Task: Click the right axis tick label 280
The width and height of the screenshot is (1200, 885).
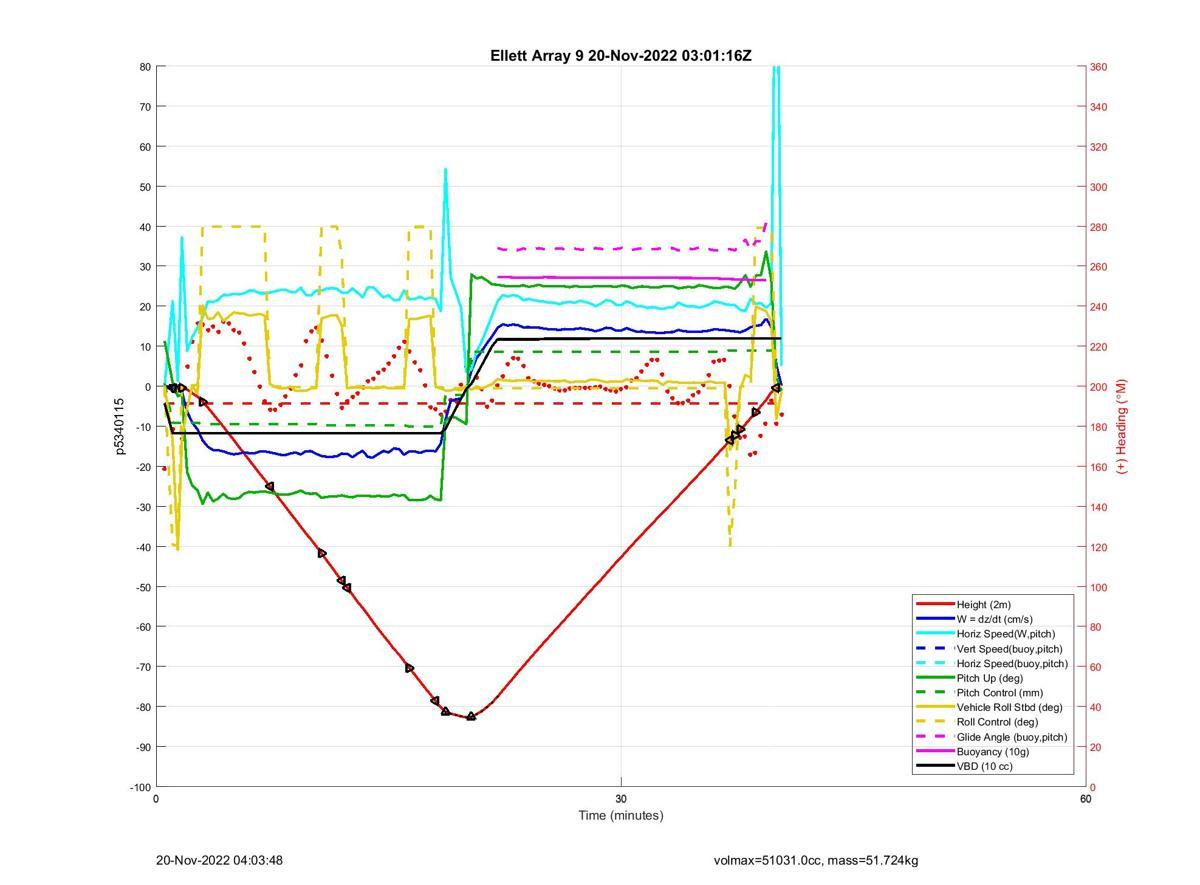Action: tap(1099, 227)
